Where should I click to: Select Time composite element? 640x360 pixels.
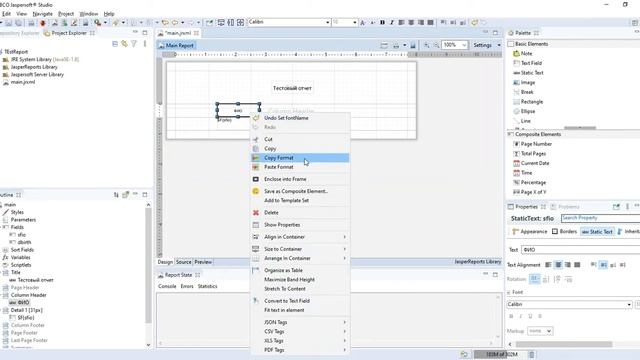[522, 173]
